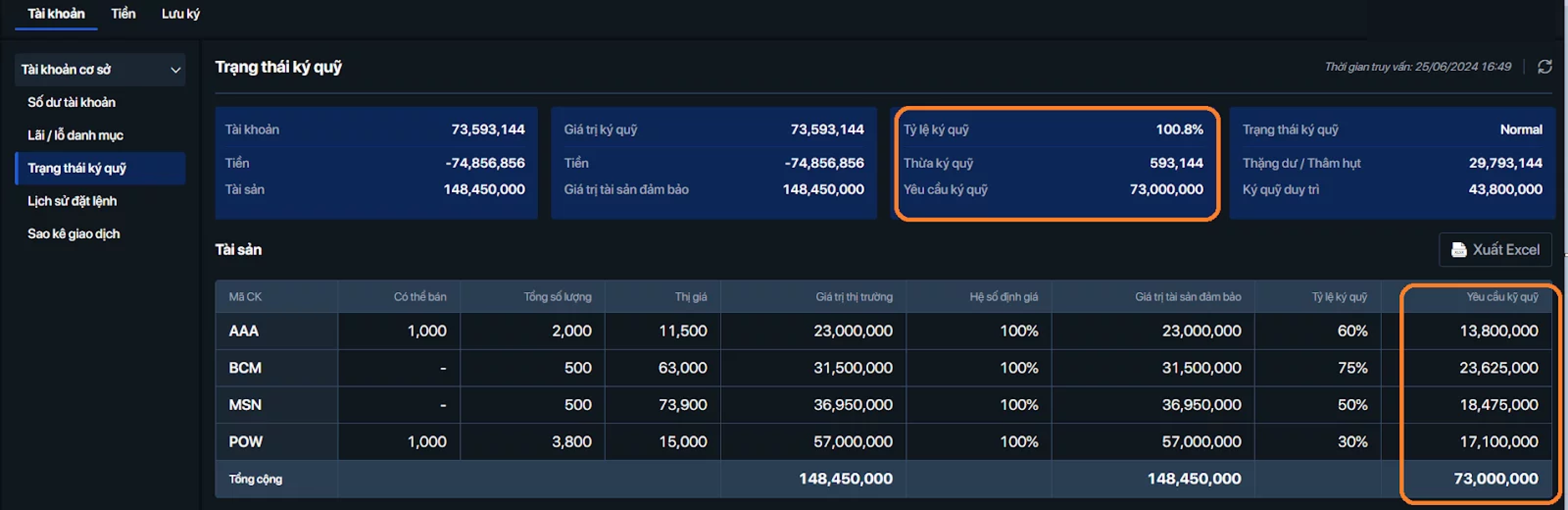
Task: Click the Thừa ký quỹ value 593,144
Action: tap(1176, 163)
